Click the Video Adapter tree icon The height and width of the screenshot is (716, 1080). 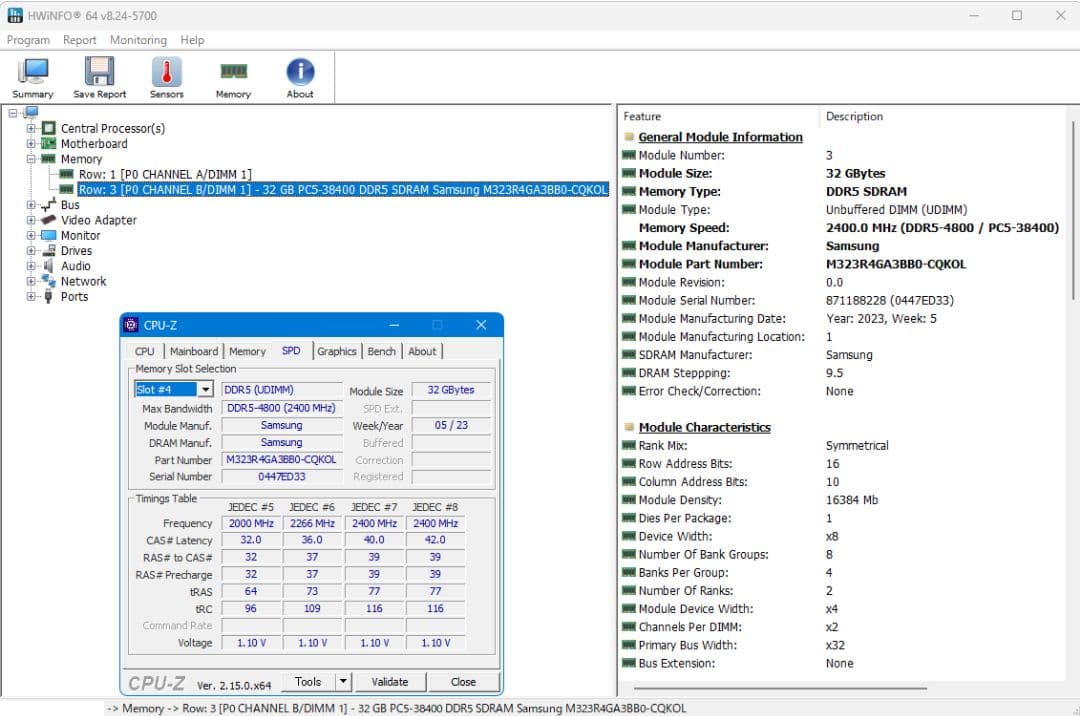pos(47,220)
